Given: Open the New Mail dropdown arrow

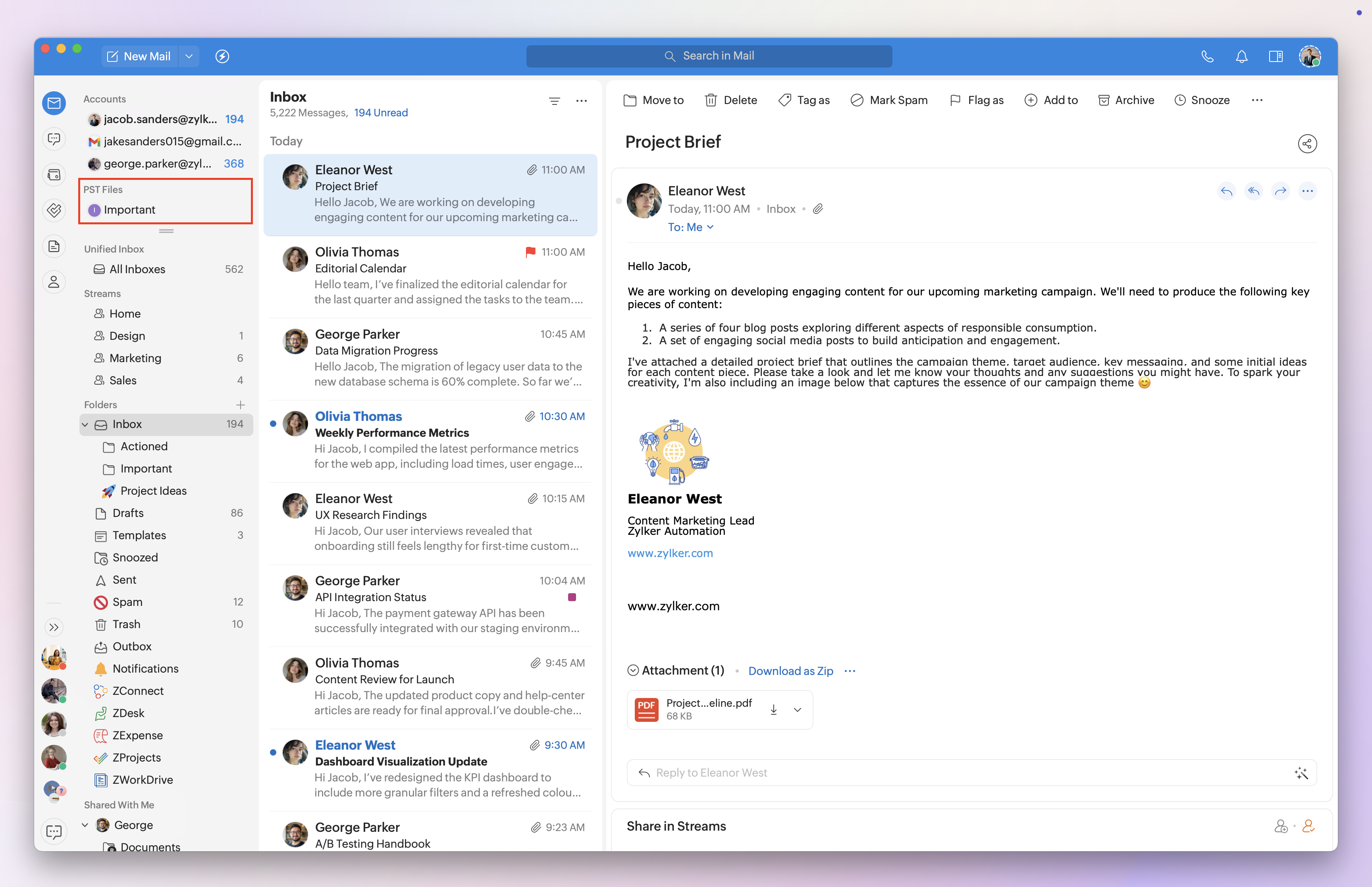Looking at the screenshot, I should (189, 56).
